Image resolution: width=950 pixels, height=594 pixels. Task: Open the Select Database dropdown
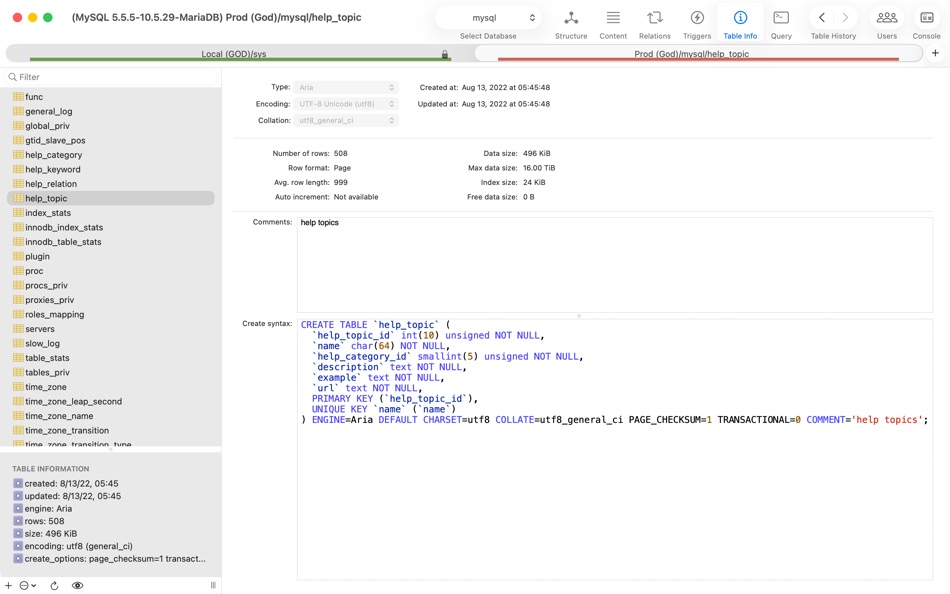coord(488,18)
